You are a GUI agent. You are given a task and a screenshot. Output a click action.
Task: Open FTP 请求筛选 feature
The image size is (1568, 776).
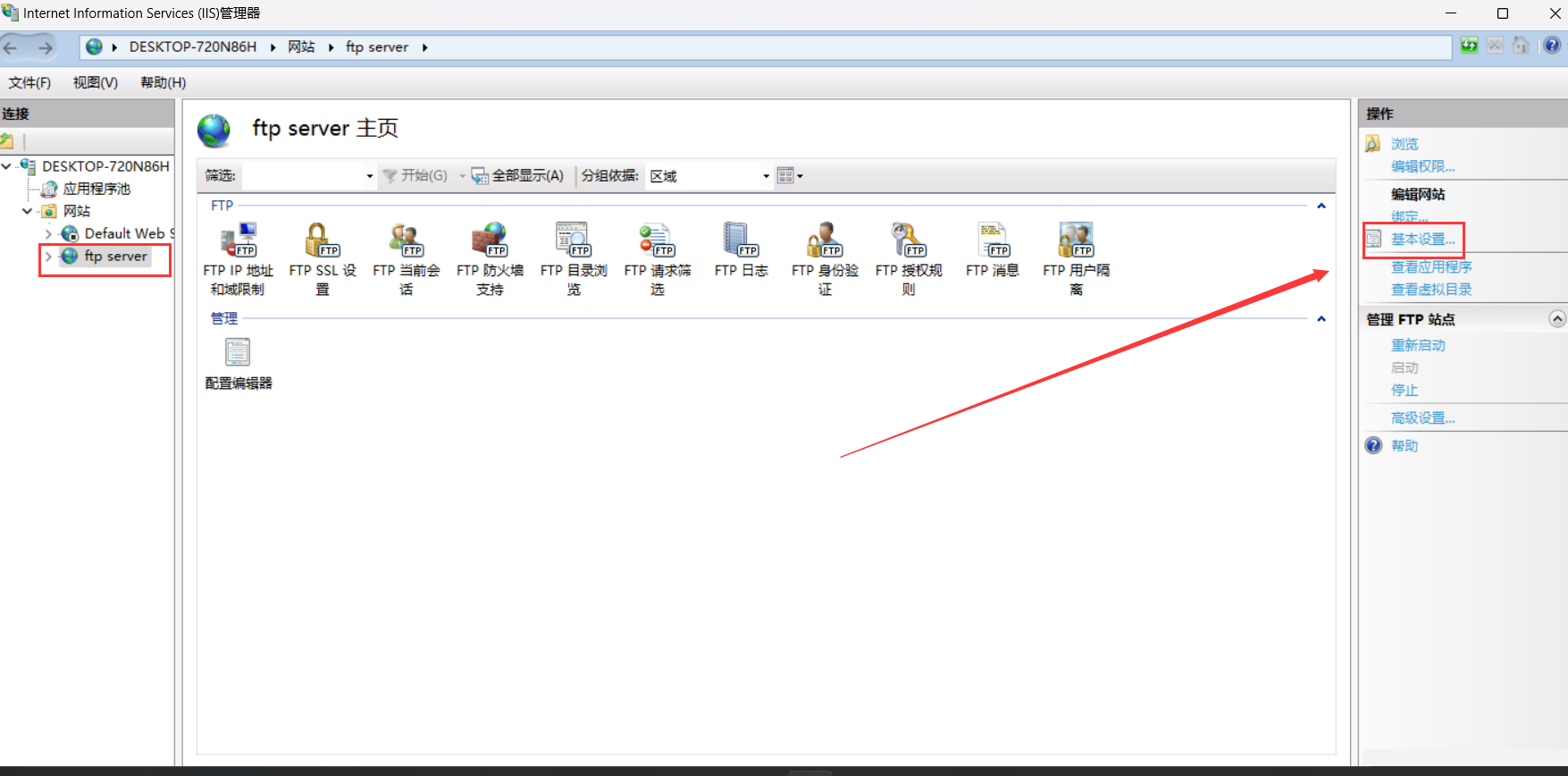pos(658,258)
